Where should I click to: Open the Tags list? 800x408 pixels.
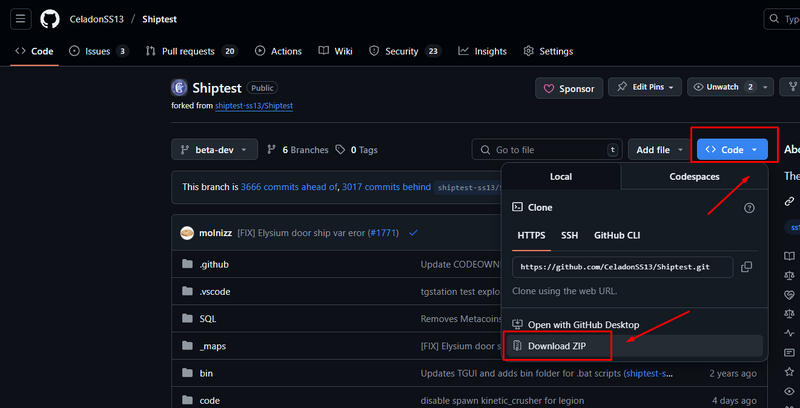357,150
